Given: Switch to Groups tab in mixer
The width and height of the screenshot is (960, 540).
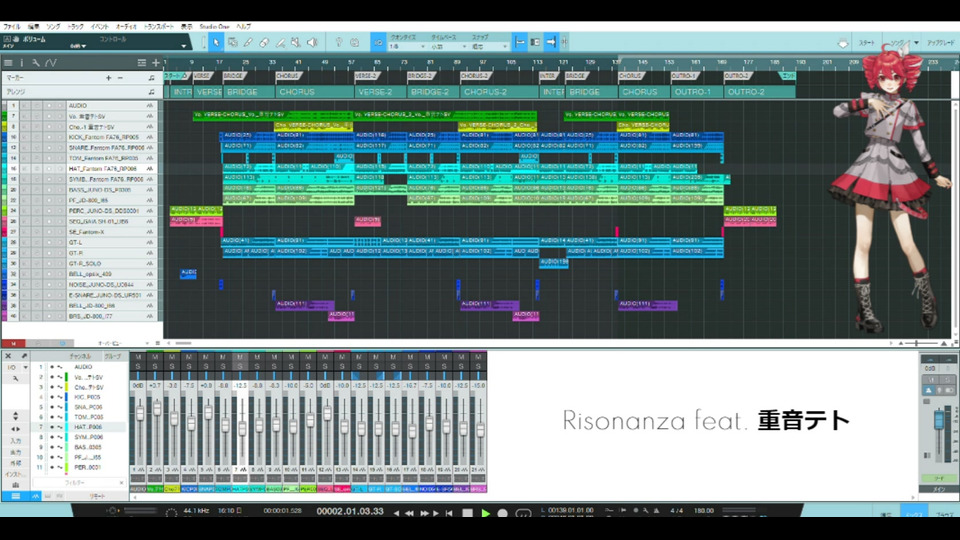Looking at the screenshot, I should [113, 356].
